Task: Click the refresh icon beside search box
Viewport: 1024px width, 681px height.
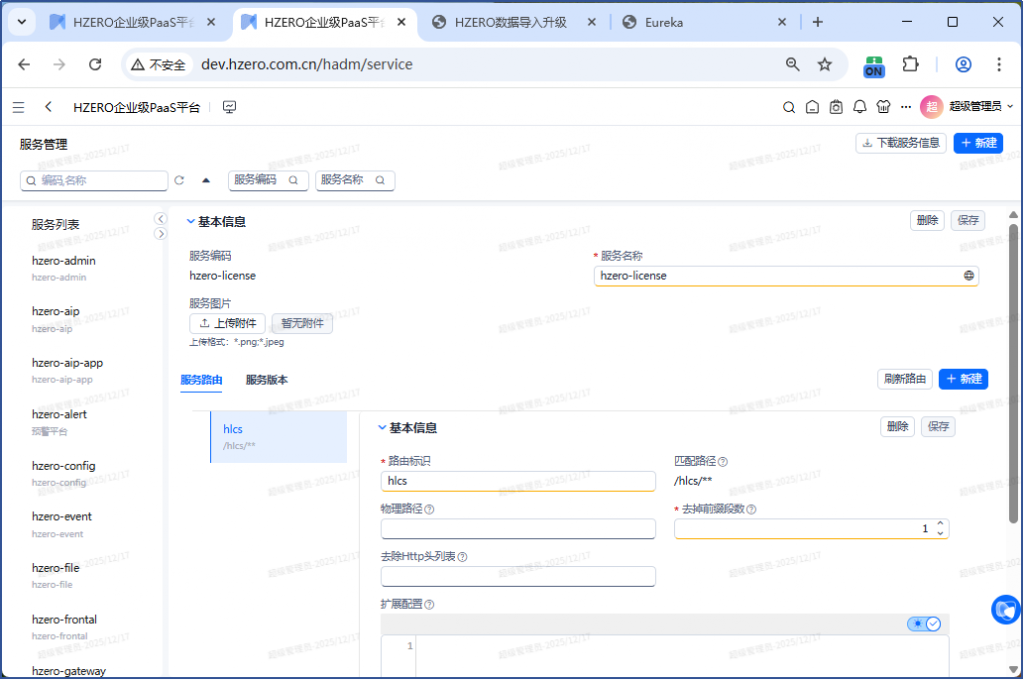Action: coord(179,181)
